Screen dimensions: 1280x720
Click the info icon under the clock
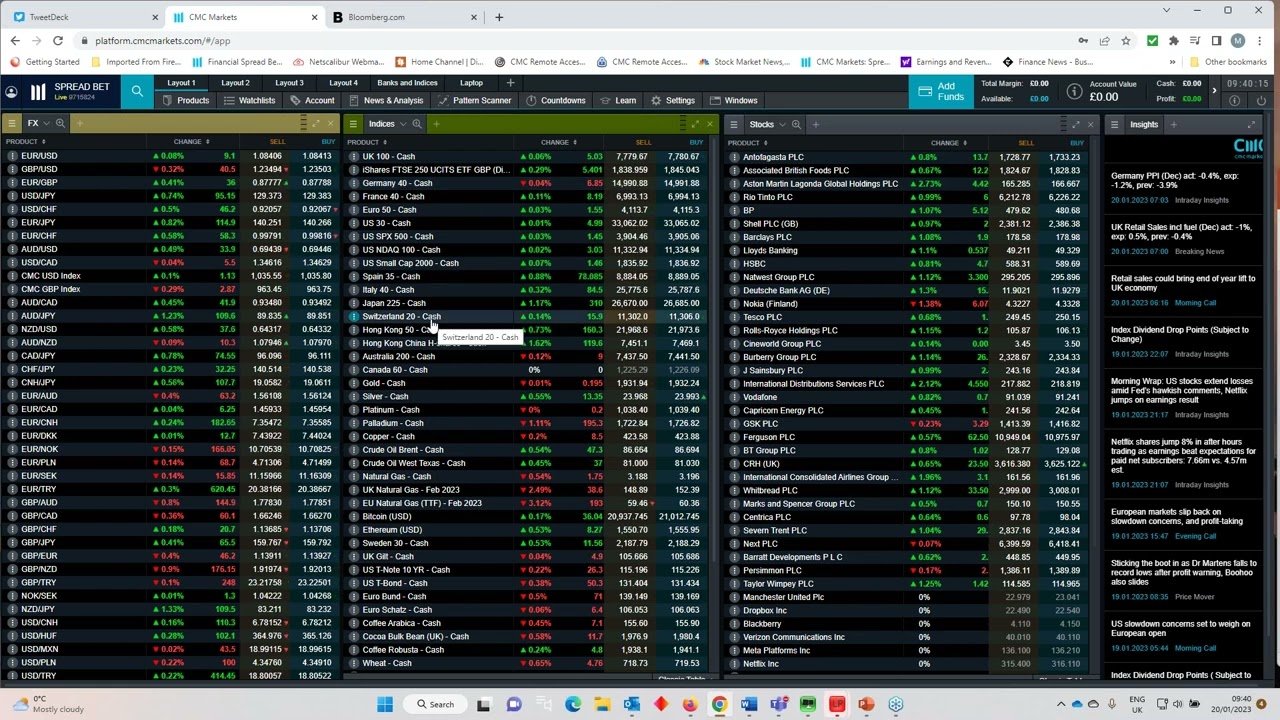pos(1235,101)
